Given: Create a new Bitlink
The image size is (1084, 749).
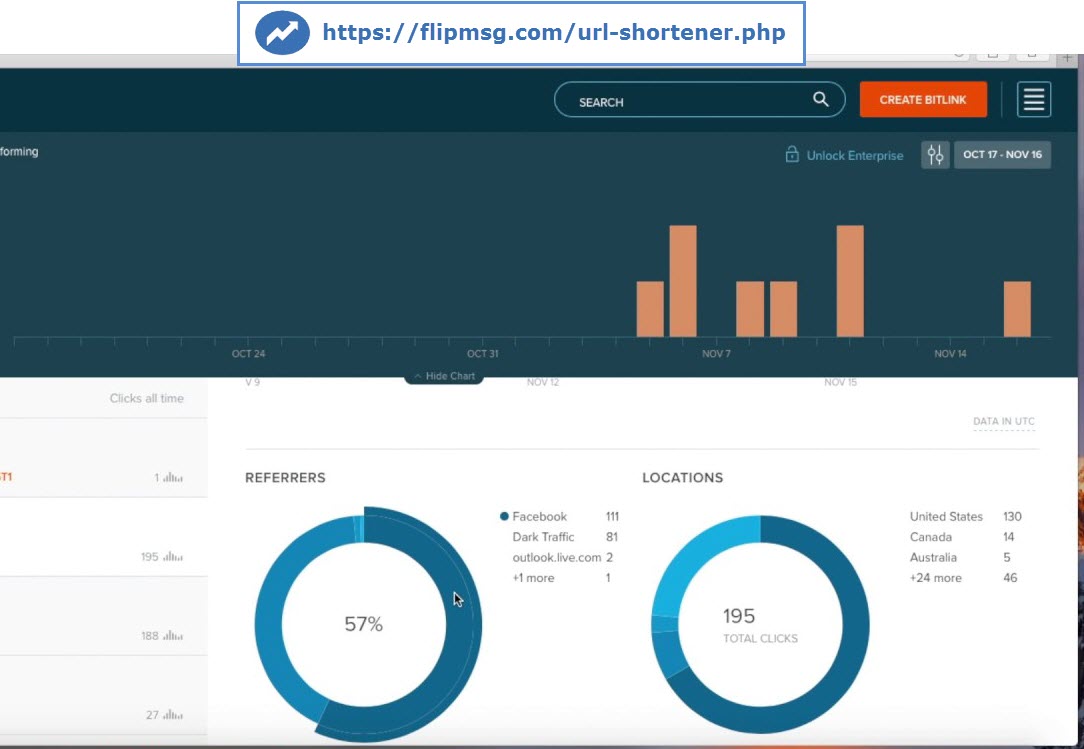Looking at the screenshot, I should tap(923, 100).
